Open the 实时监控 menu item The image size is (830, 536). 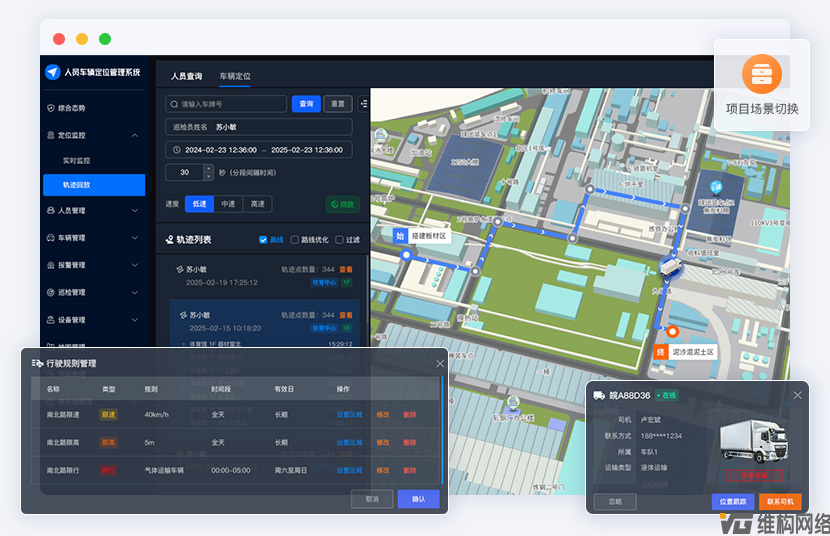click(x=76, y=160)
